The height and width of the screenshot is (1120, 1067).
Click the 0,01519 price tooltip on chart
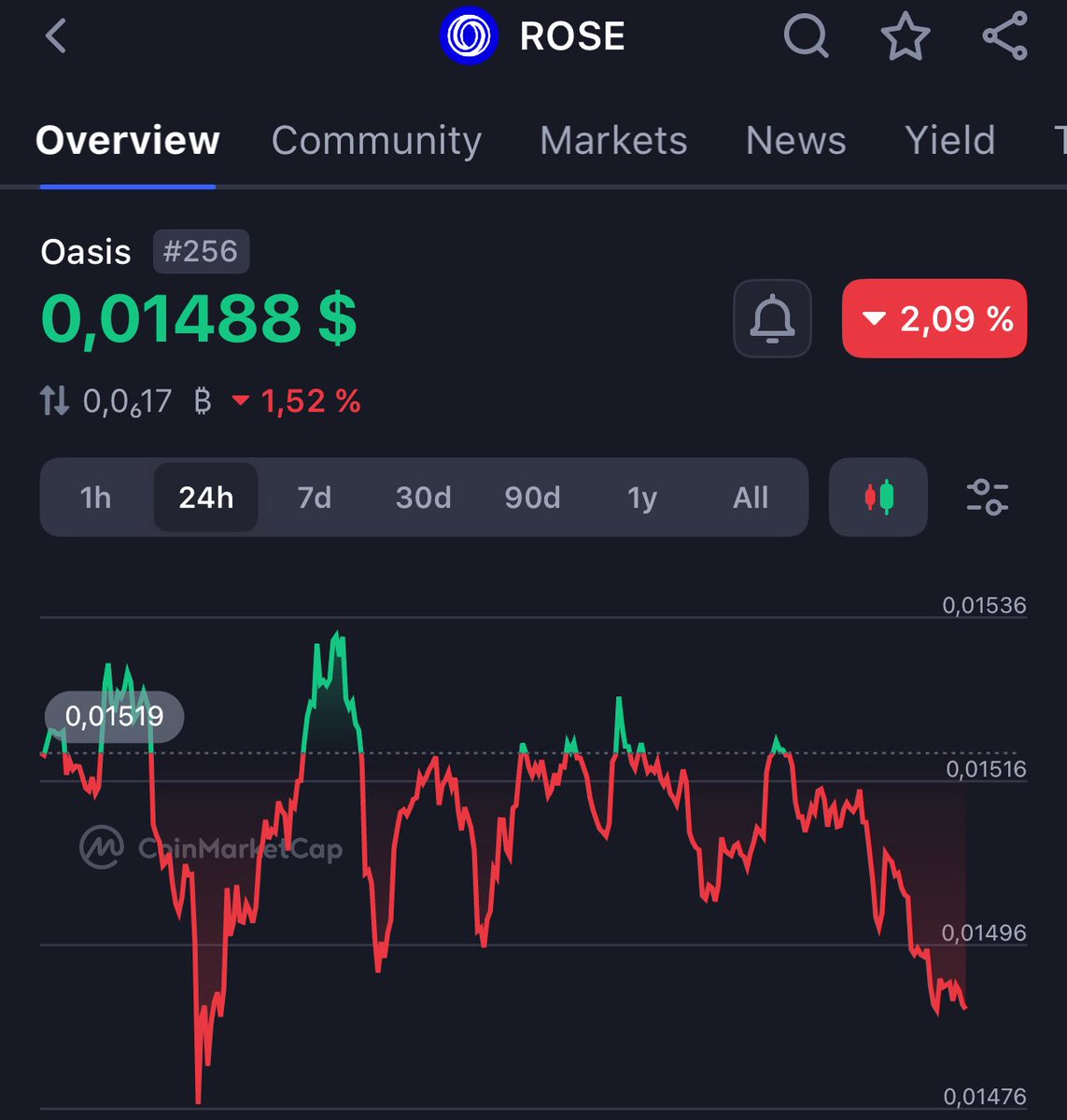(x=114, y=716)
